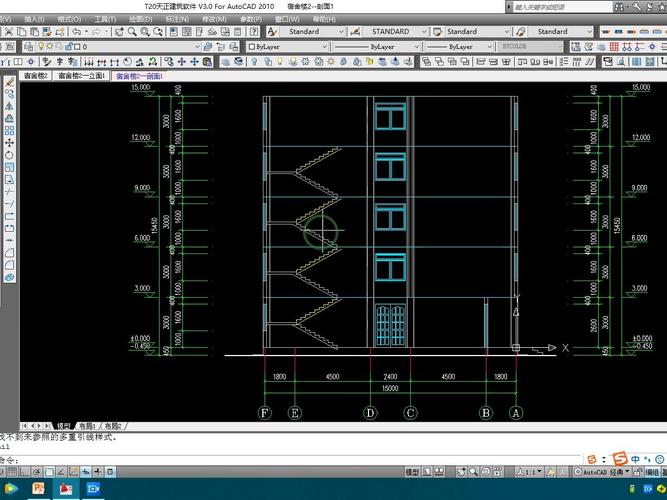
Task: Open the multileader style Standard dropdown
Action: (x=560, y=32)
